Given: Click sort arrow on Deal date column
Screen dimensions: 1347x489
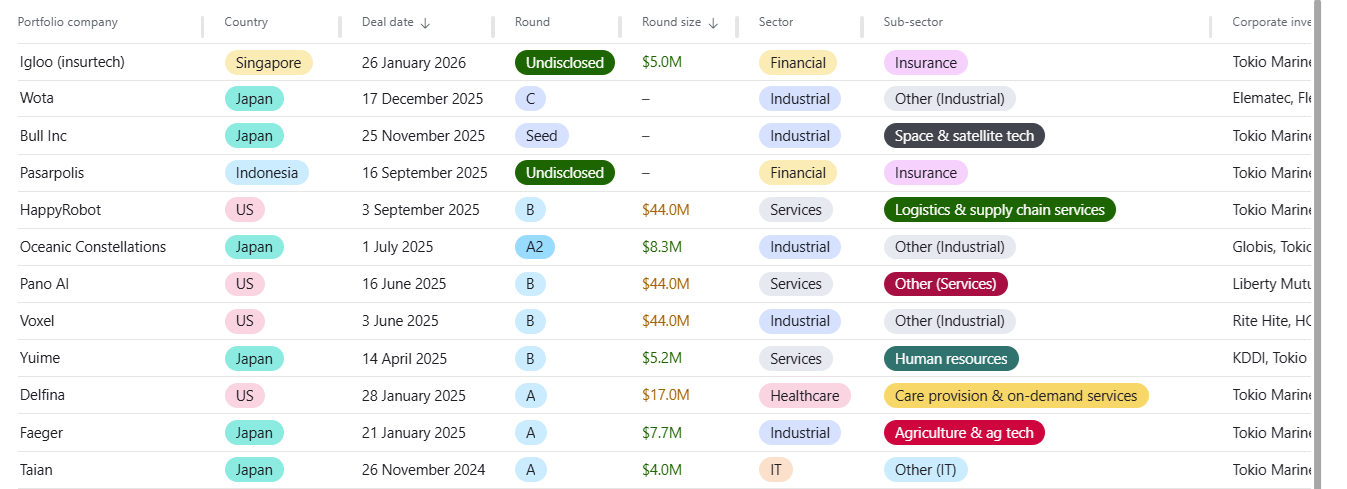Looking at the screenshot, I should [x=425, y=23].
